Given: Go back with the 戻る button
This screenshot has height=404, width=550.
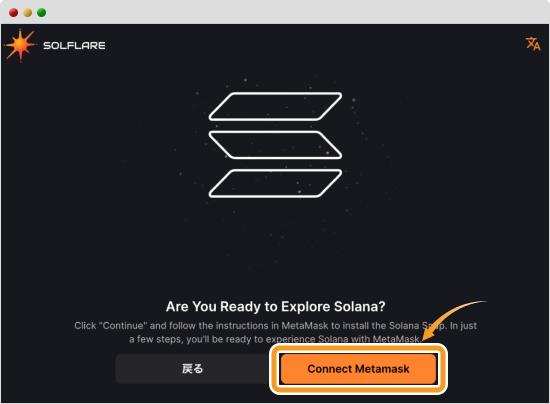Looking at the screenshot, I should pos(192,369).
